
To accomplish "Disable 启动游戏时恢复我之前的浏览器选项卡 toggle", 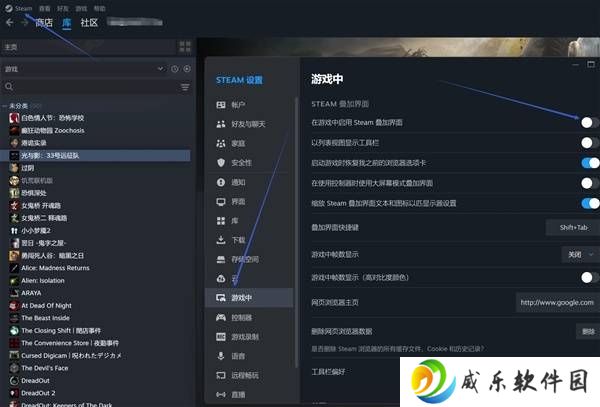I will pyautogui.click(x=590, y=163).
